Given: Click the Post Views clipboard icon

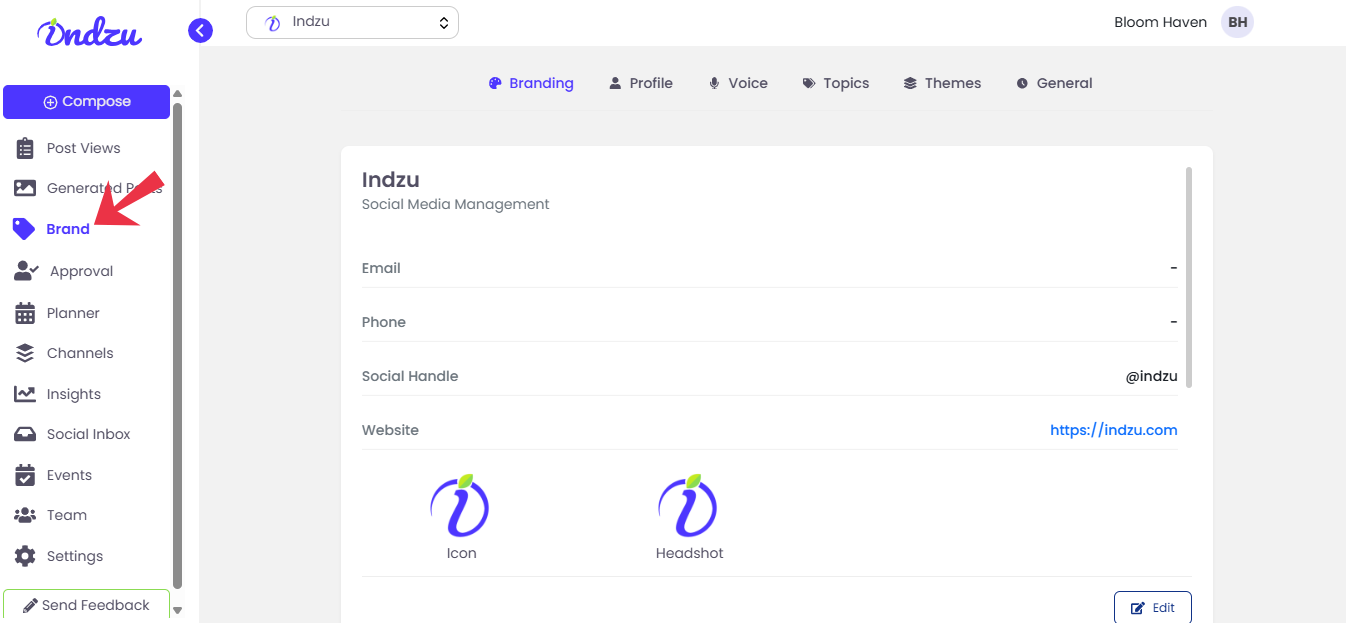Looking at the screenshot, I should pos(25,148).
